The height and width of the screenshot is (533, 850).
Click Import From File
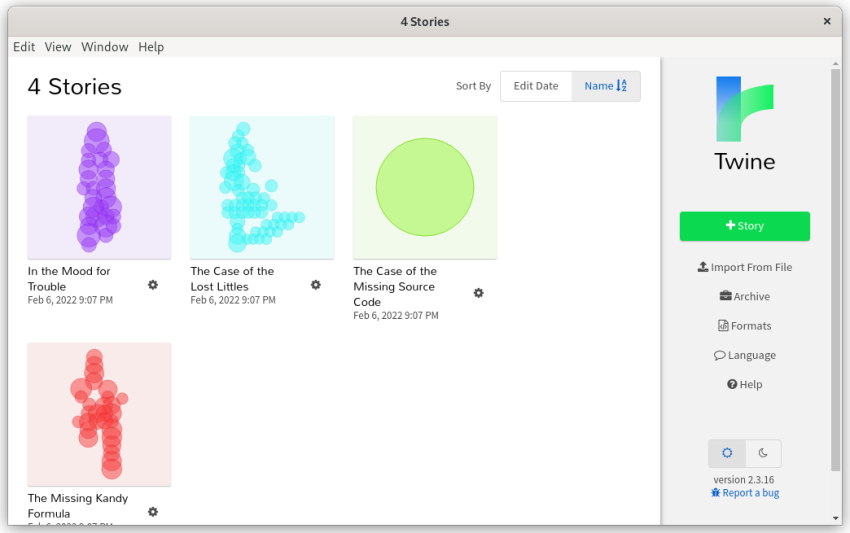tap(744, 267)
